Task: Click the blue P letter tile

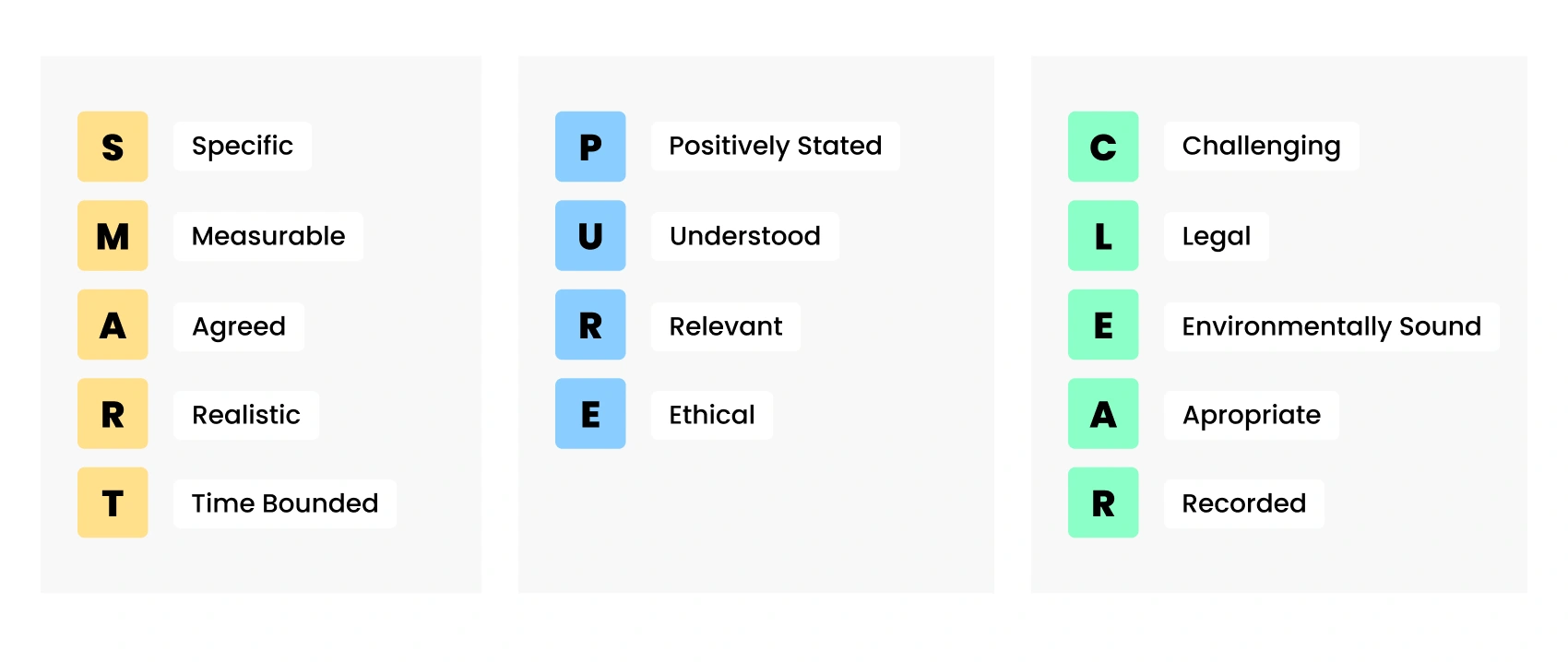Action: click(590, 147)
